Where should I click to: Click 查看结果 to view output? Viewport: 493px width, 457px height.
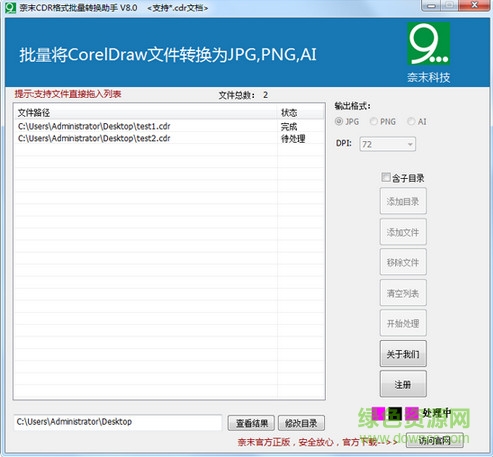pyautogui.click(x=251, y=423)
